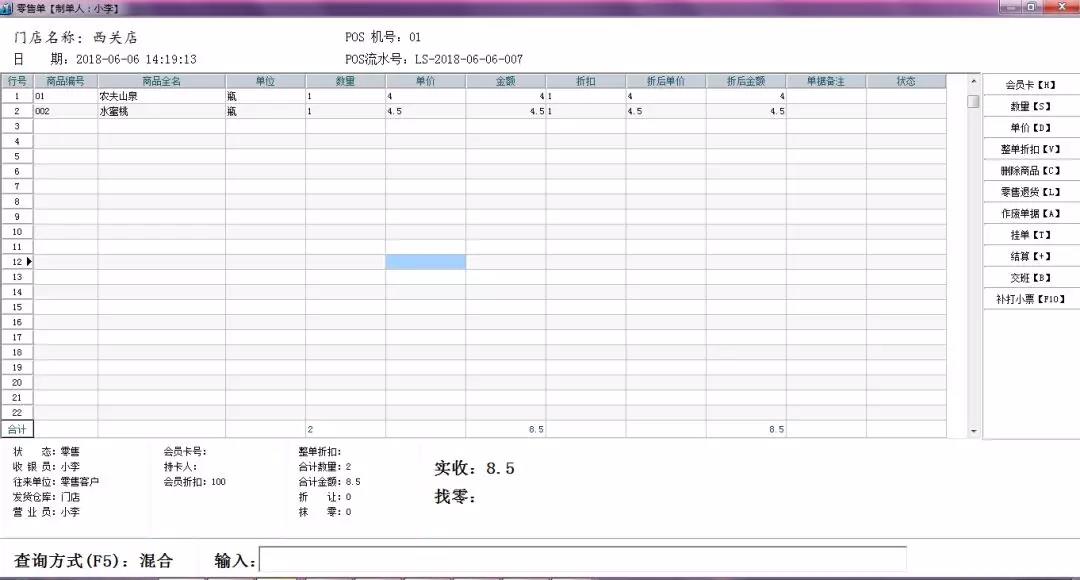Click 删除商品【C】 to delete item
Viewport: 1080px width, 580px height.
click(x=1030, y=171)
